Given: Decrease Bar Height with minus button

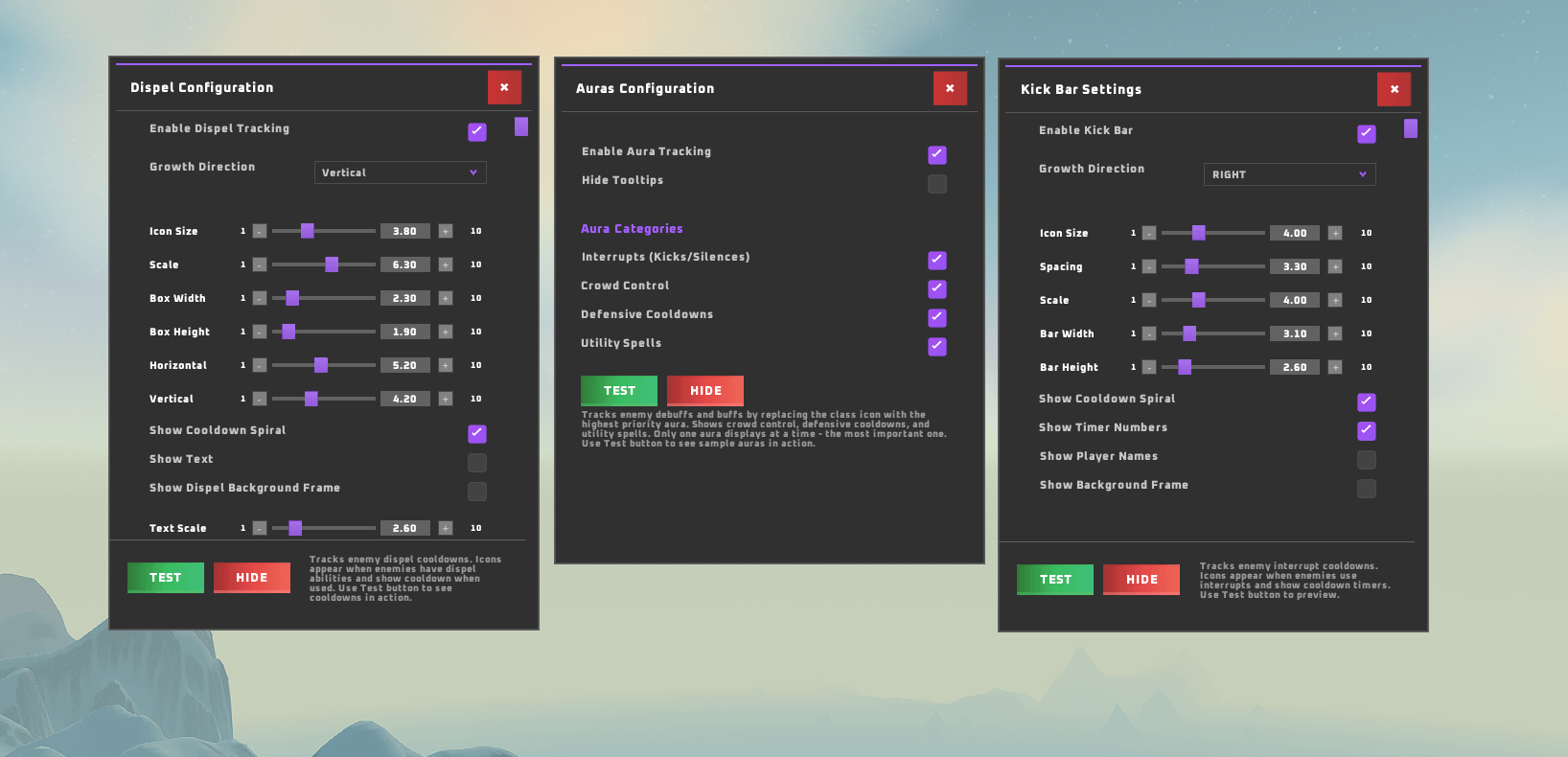Looking at the screenshot, I should pyautogui.click(x=1149, y=367).
